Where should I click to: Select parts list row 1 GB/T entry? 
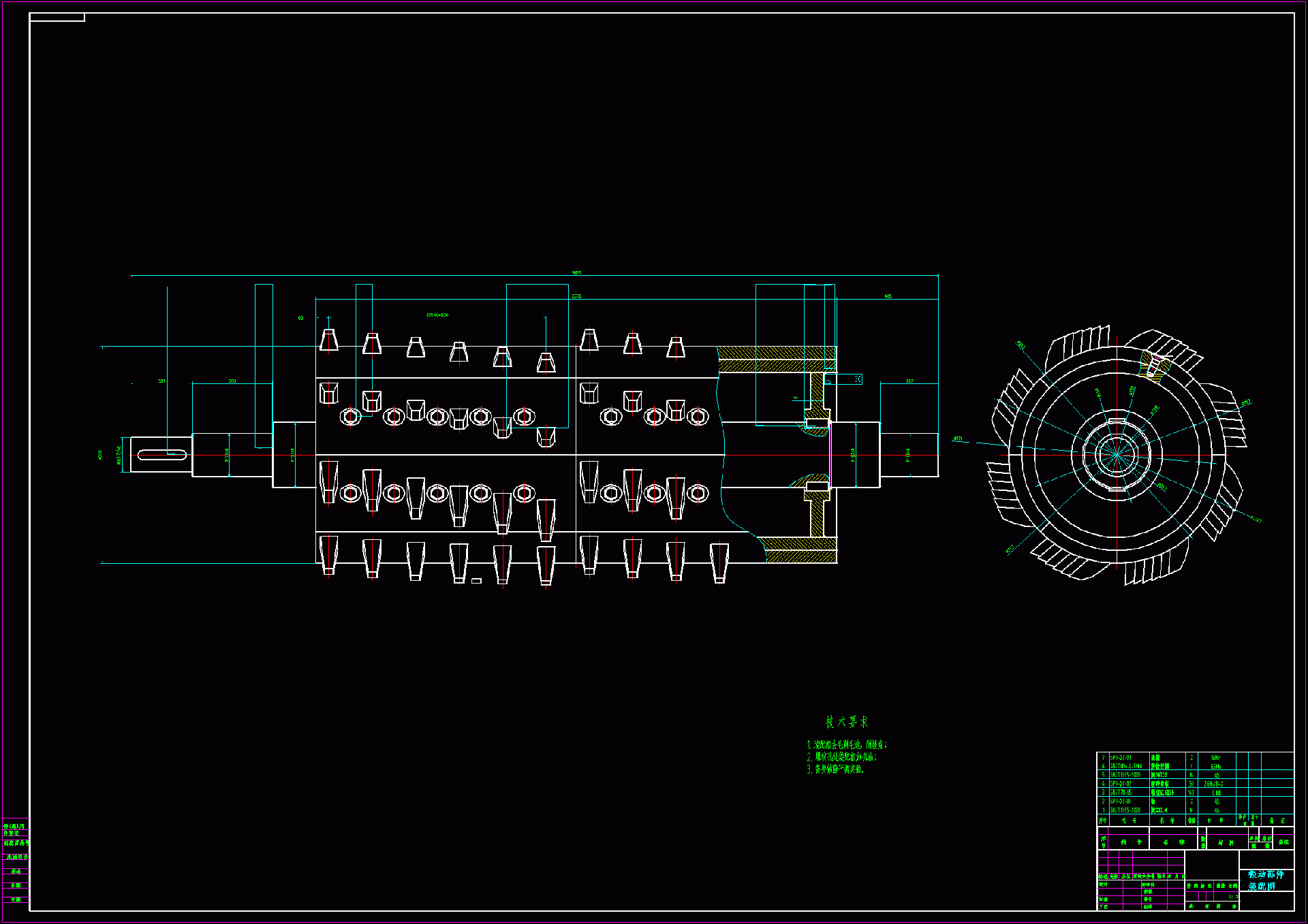point(1125,810)
